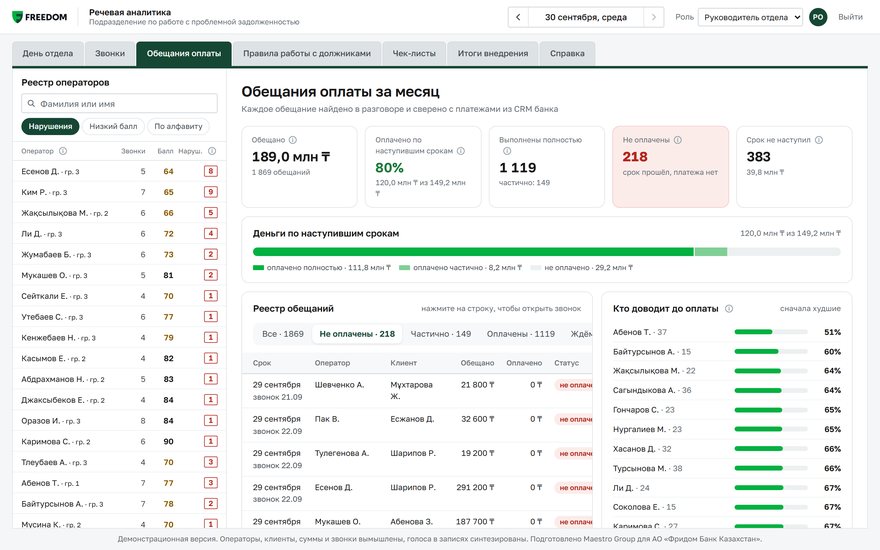
Task: Open the Срок не наступил 383 card
Action: click(794, 167)
